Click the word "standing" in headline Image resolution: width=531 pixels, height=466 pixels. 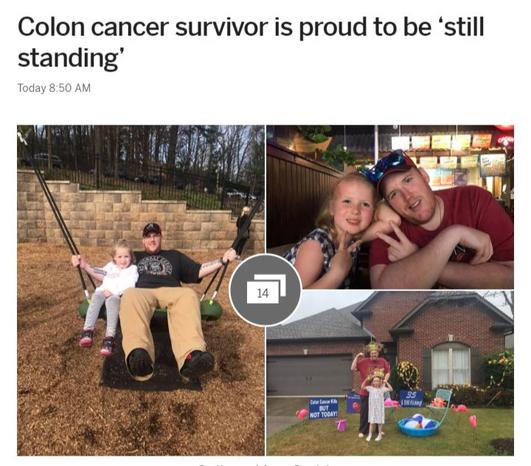click(x=67, y=58)
